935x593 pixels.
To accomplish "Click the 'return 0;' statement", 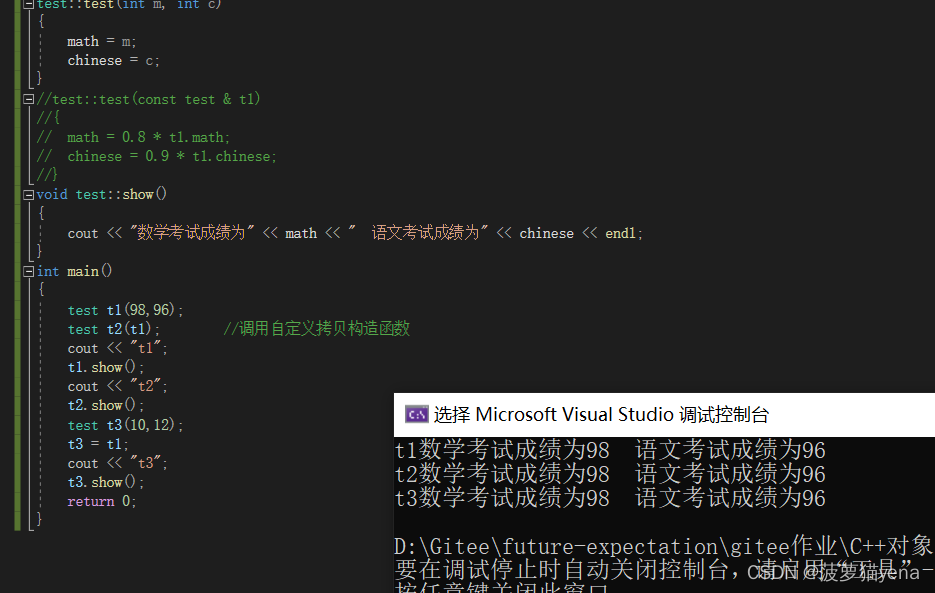I will point(101,501).
